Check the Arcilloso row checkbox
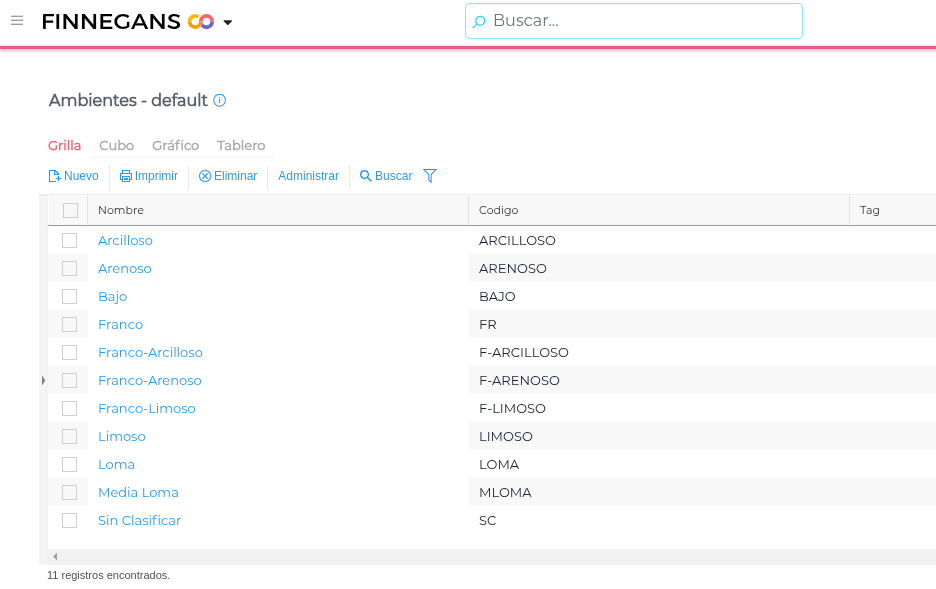The height and width of the screenshot is (589, 936). (69, 240)
